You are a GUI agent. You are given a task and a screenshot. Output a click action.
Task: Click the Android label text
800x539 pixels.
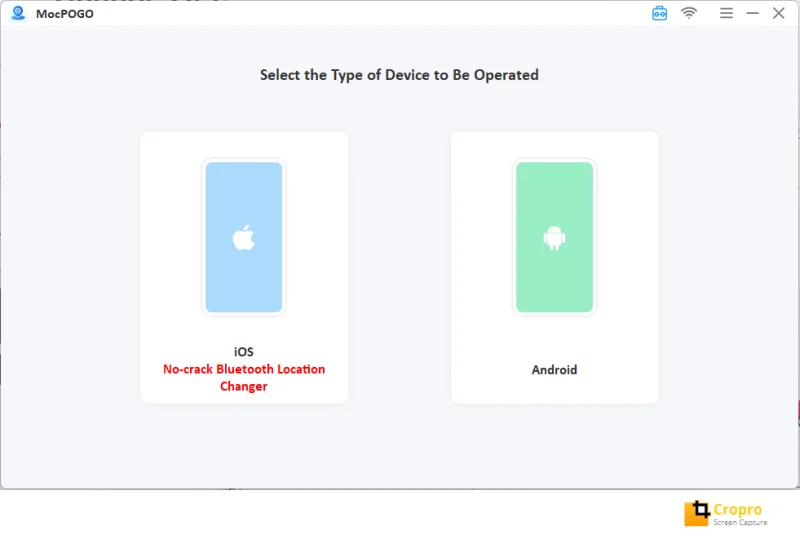coord(555,370)
